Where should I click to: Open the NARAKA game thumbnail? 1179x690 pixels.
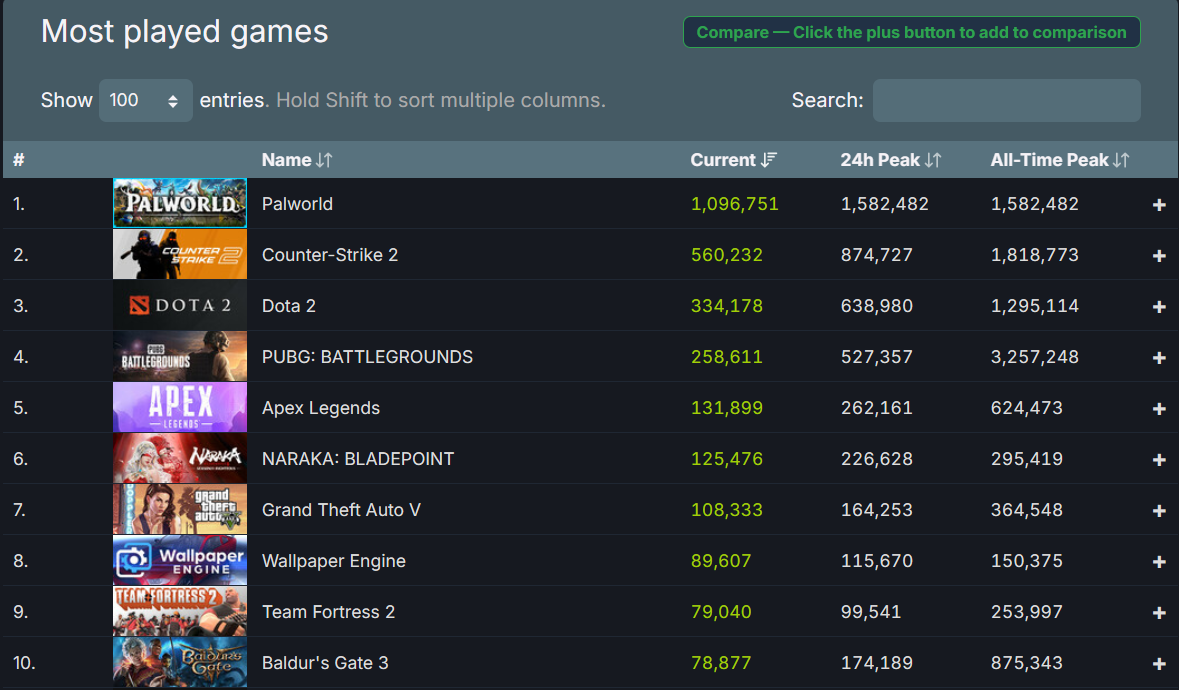point(180,458)
